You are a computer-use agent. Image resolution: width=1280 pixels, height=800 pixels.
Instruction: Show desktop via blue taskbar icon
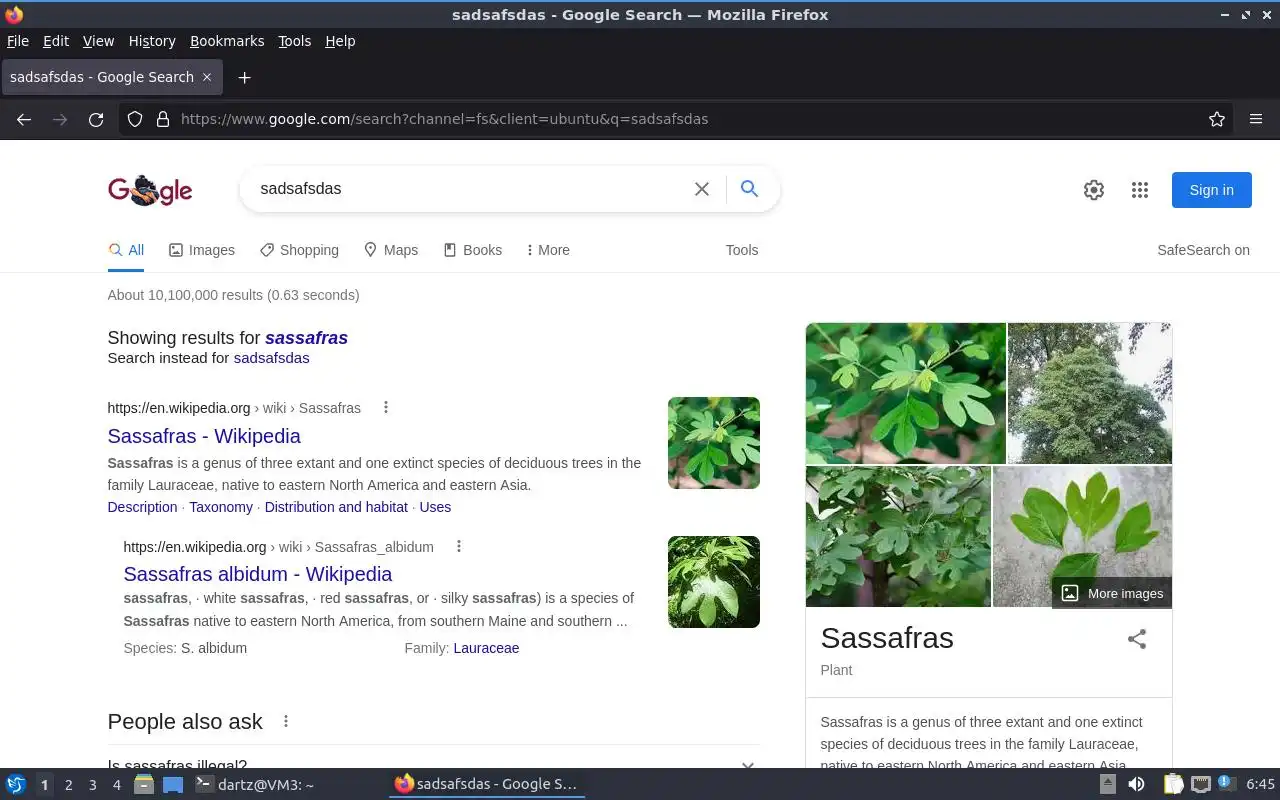(173, 785)
